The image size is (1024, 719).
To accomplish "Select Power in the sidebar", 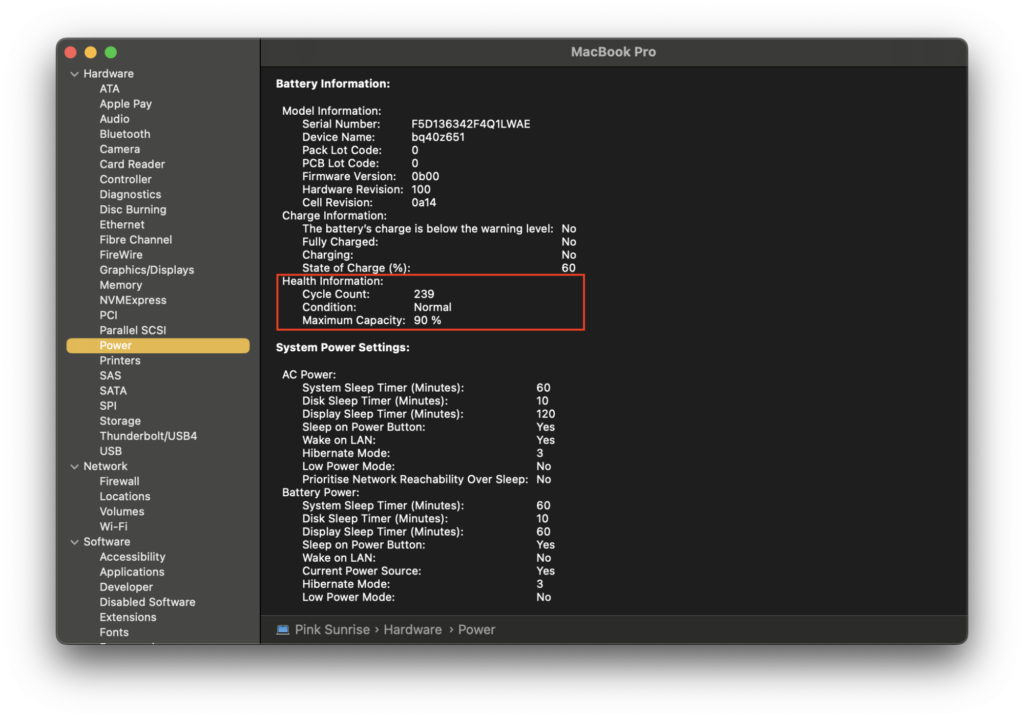I will [115, 346].
